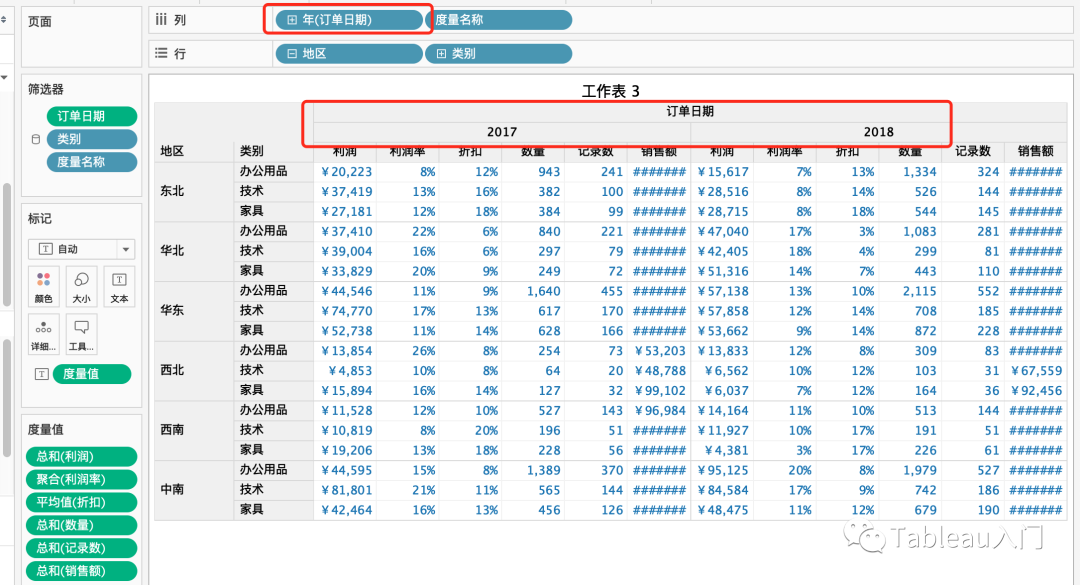Click the ¥20,223 profit cell
This screenshot has width=1080, height=585.
pos(346,172)
